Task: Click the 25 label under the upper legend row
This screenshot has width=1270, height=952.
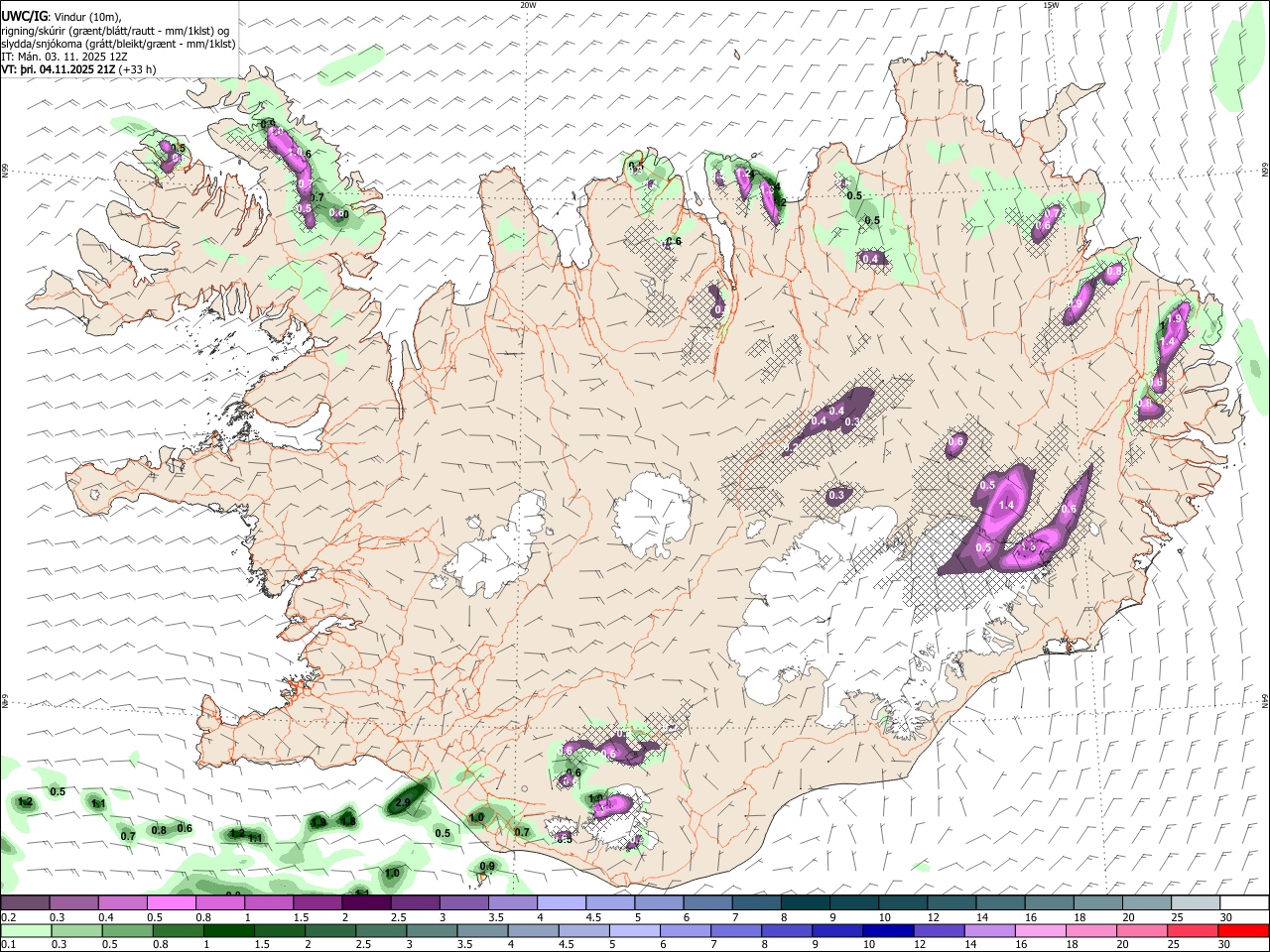Action: [x=1177, y=917]
